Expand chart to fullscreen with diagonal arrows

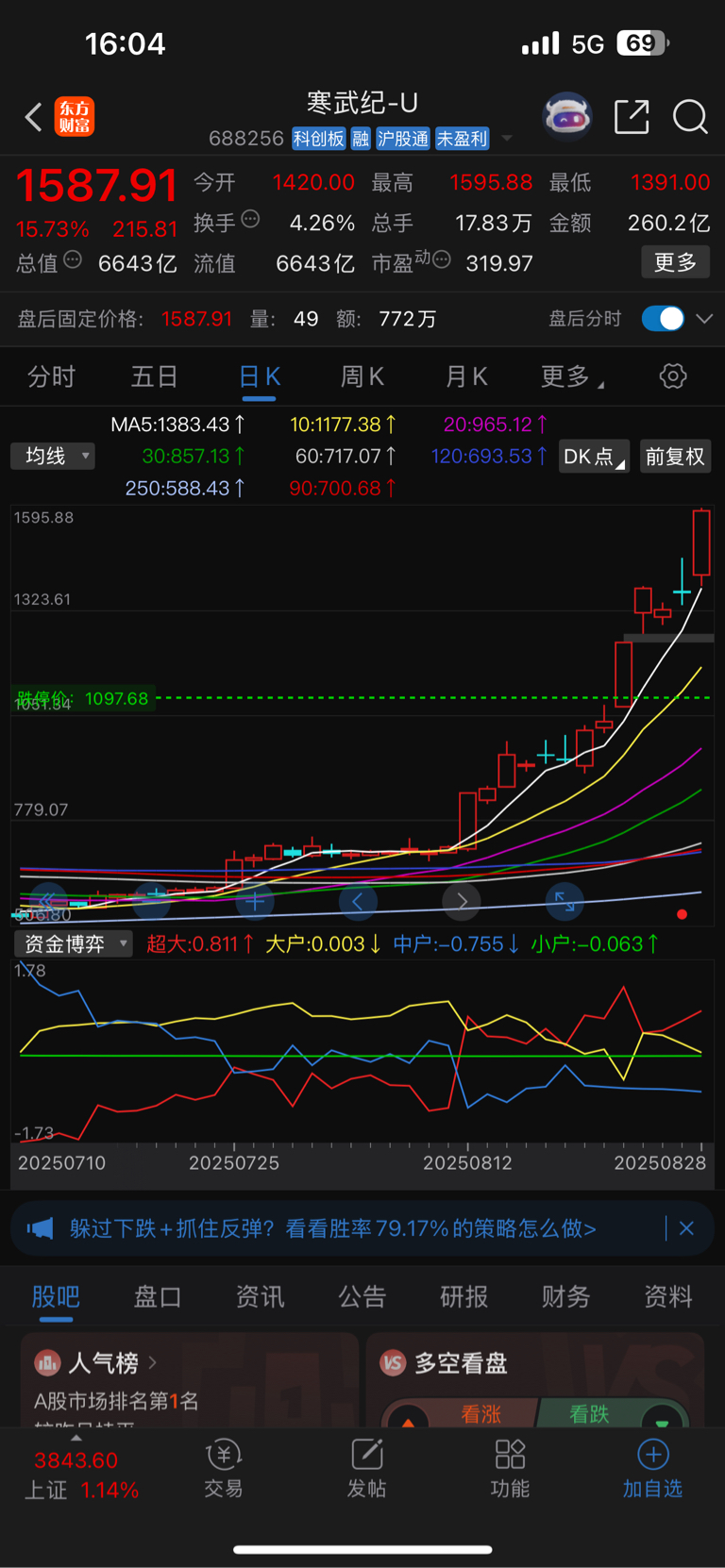click(x=565, y=902)
